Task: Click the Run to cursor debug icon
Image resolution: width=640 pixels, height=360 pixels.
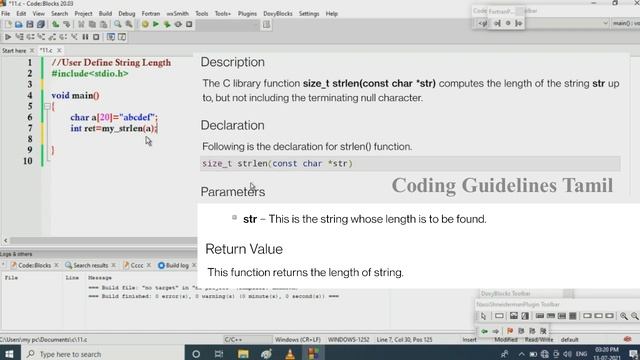Action: (19, 37)
